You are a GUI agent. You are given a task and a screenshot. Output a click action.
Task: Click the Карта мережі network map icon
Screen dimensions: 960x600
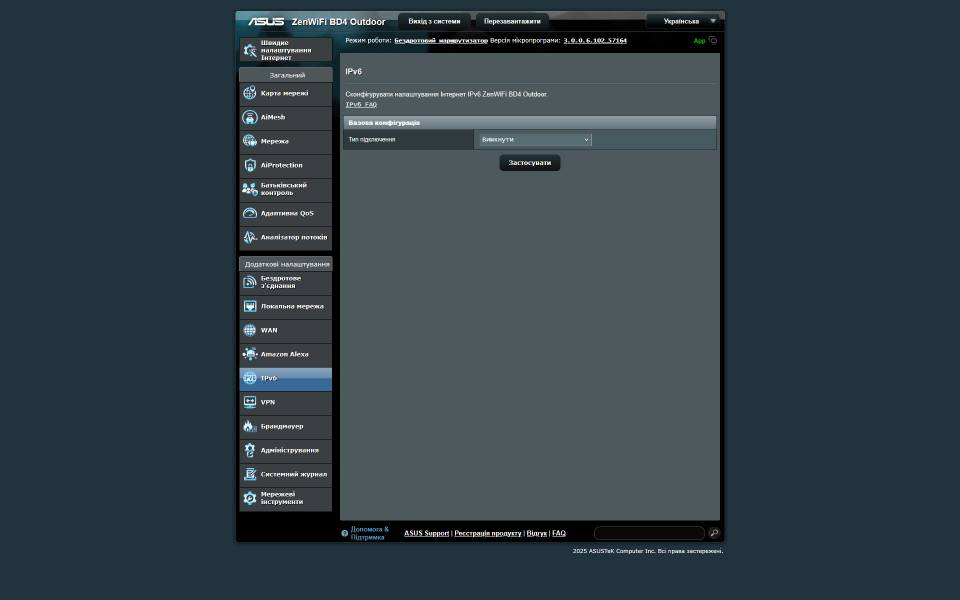pyautogui.click(x=250, y=93)
